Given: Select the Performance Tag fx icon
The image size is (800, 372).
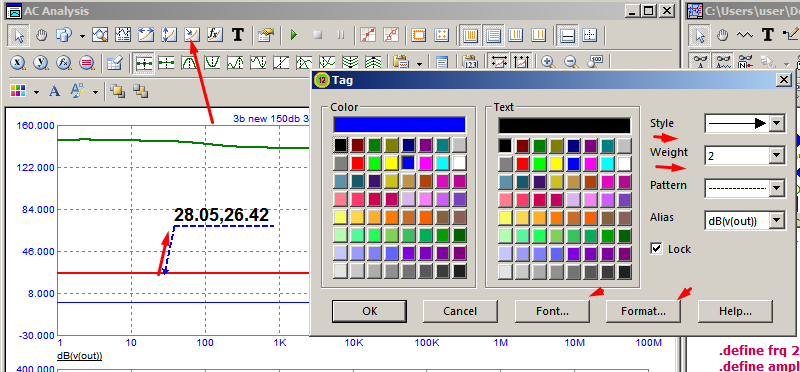Looking at the screenshot, I should pyautogui.click(x=215, y=35).
